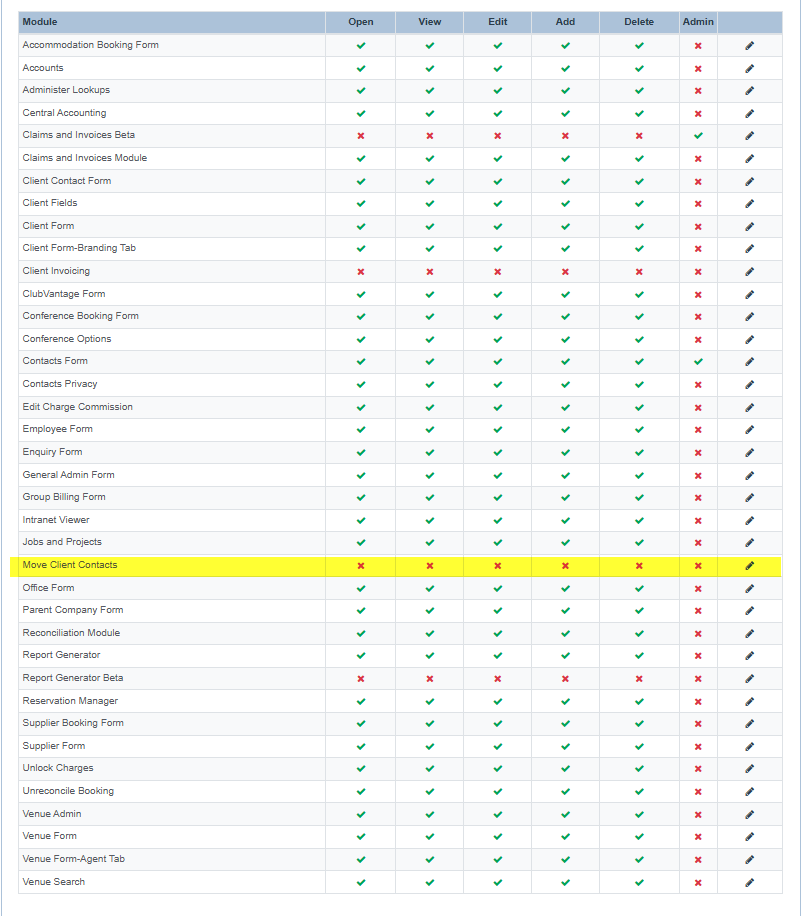Select the Move Client Contacts module name

(70, 565)
